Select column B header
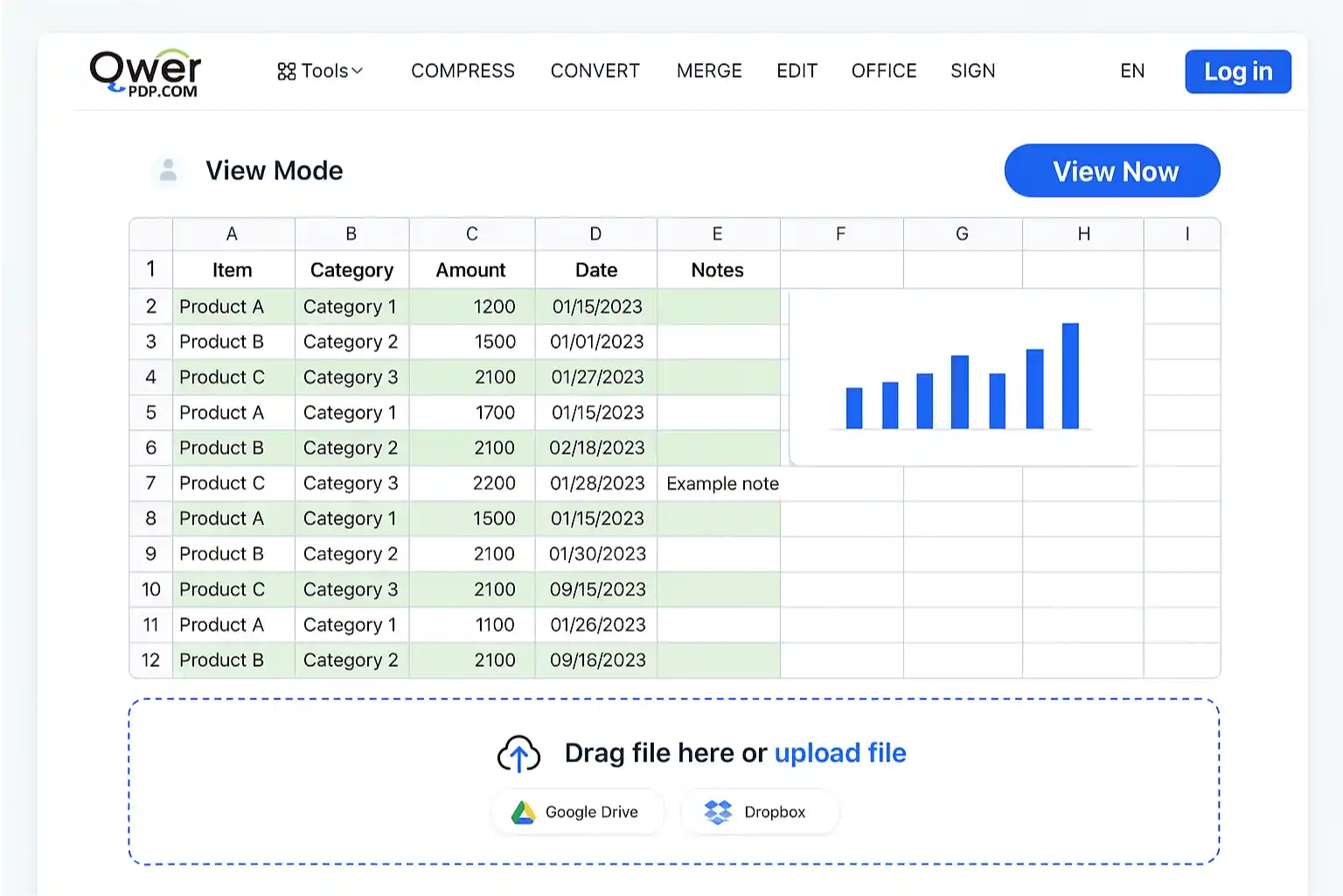The height and width of the screenshot is (896, 1343). (x=351, y=233)
